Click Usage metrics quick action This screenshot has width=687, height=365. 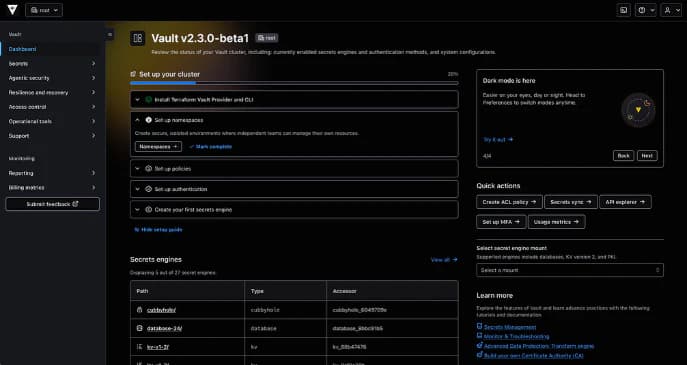556,222
